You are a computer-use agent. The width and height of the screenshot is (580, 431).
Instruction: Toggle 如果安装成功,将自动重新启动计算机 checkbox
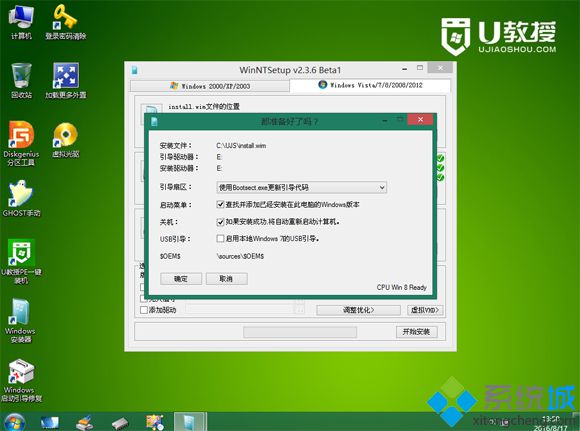click(220, 222)
